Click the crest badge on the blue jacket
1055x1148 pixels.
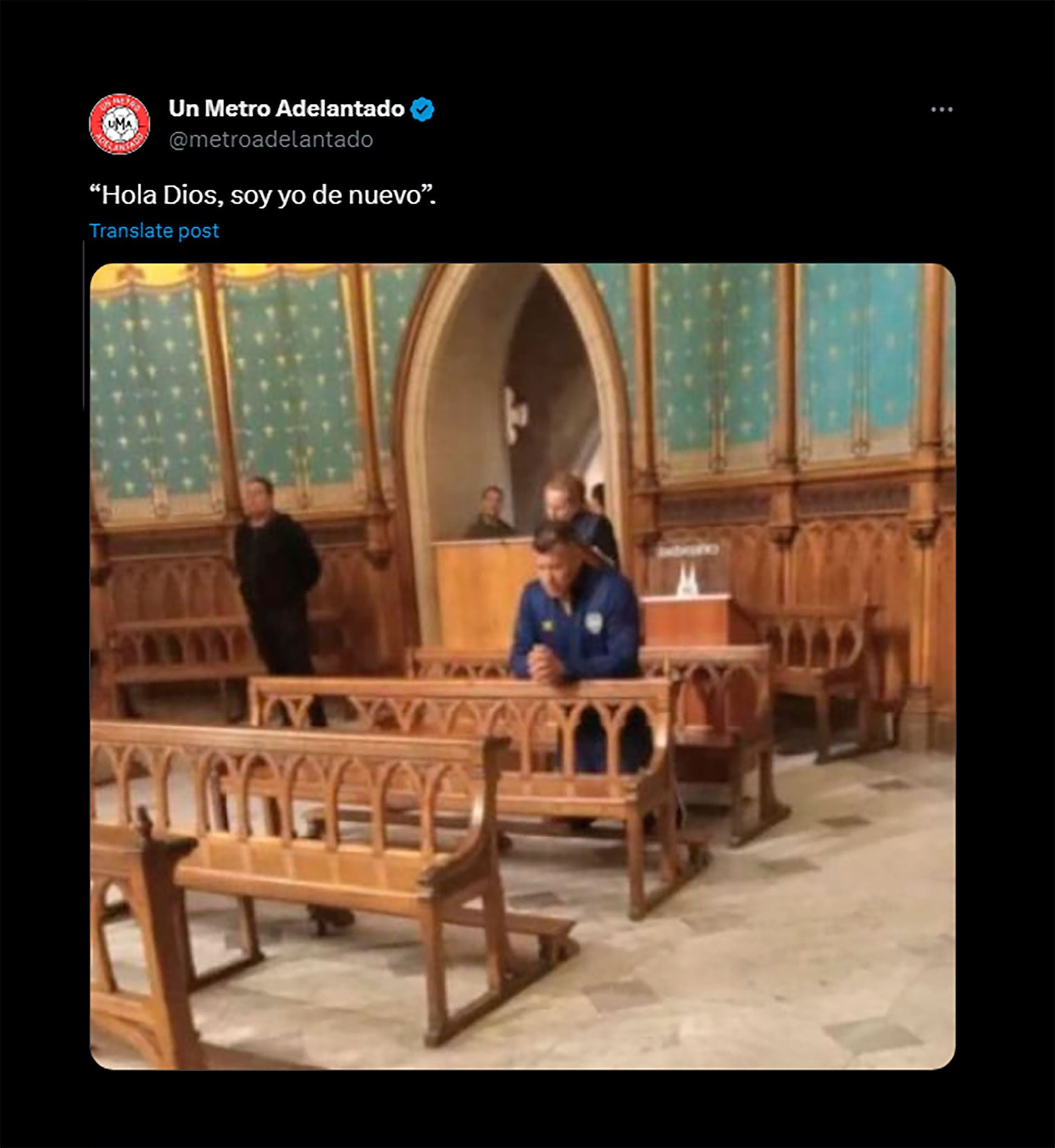point(593,622)
